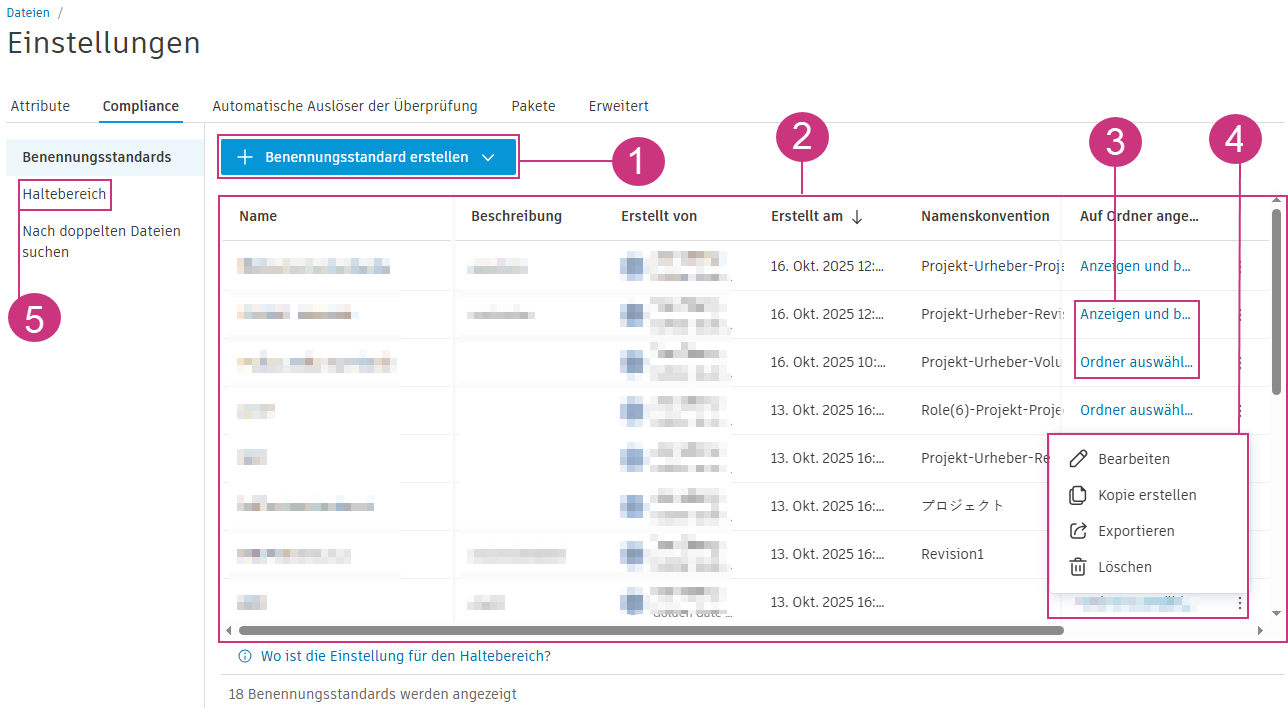Click the vertical scrollbar thumb of the table

pos(1276,301)
